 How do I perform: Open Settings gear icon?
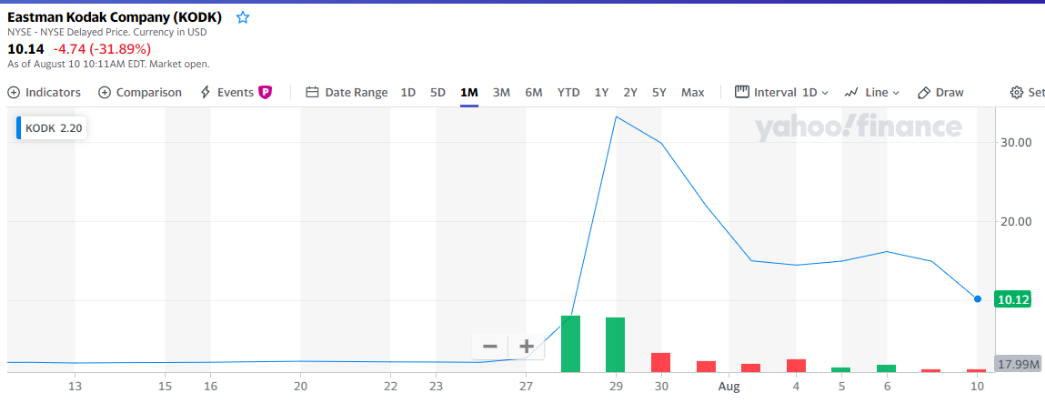1016,93
